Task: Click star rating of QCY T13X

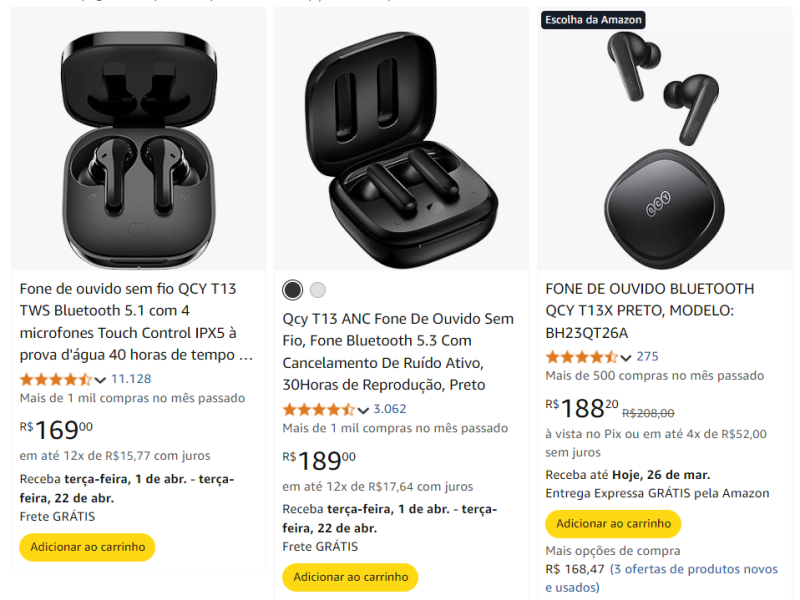Action: pyautogui.click(x=581, y=357)
